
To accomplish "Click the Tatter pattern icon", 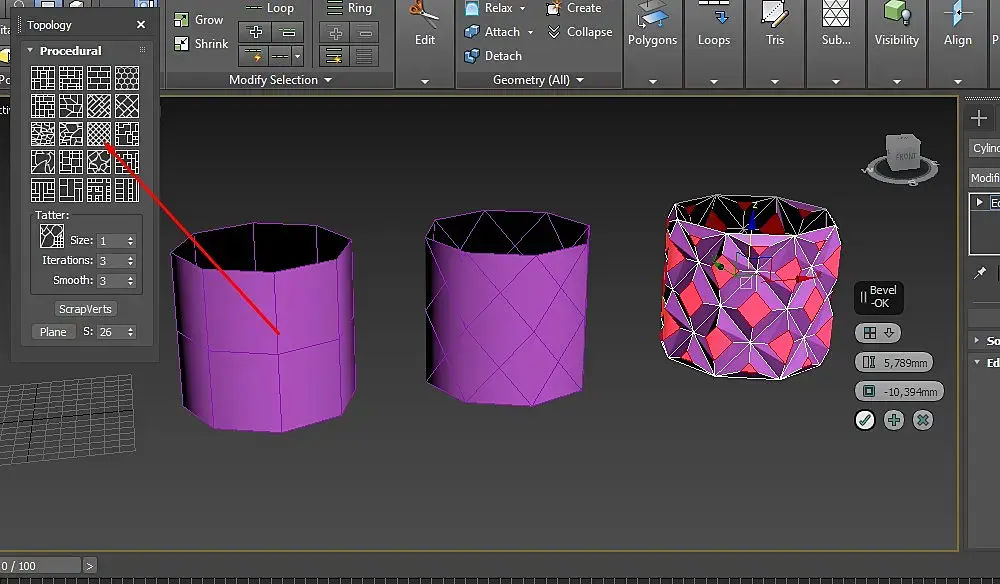I will tap(51, 236).
